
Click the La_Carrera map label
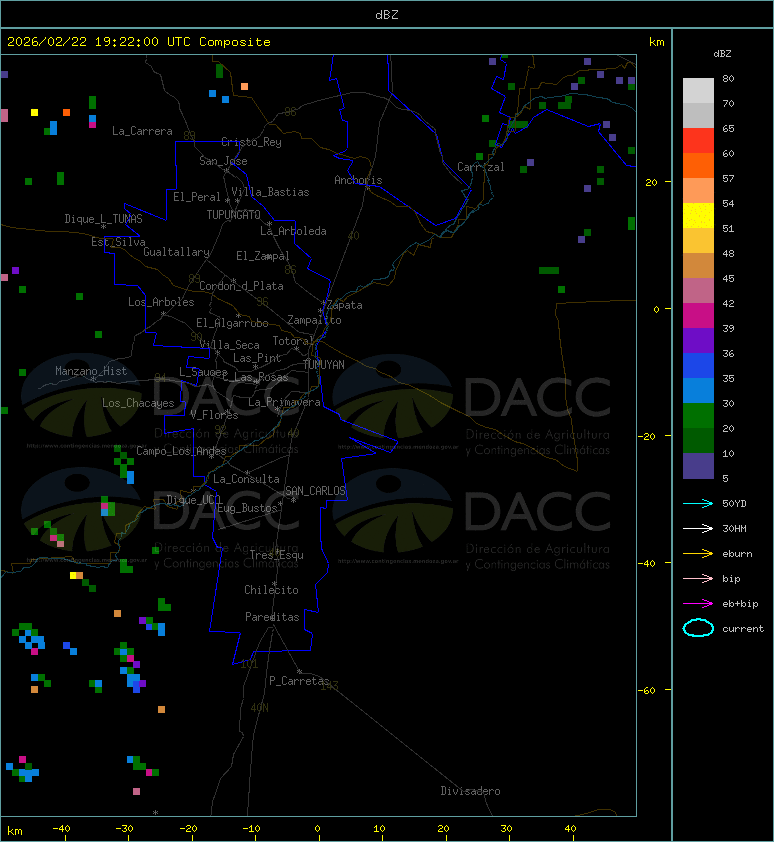[142, 131]
